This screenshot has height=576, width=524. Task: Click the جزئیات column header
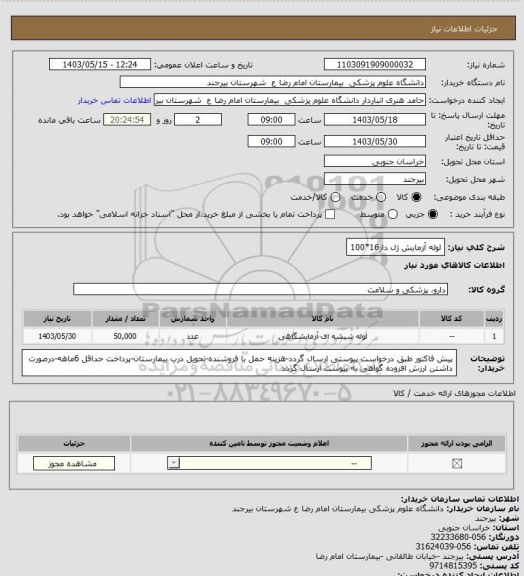(x=74, y=443)
